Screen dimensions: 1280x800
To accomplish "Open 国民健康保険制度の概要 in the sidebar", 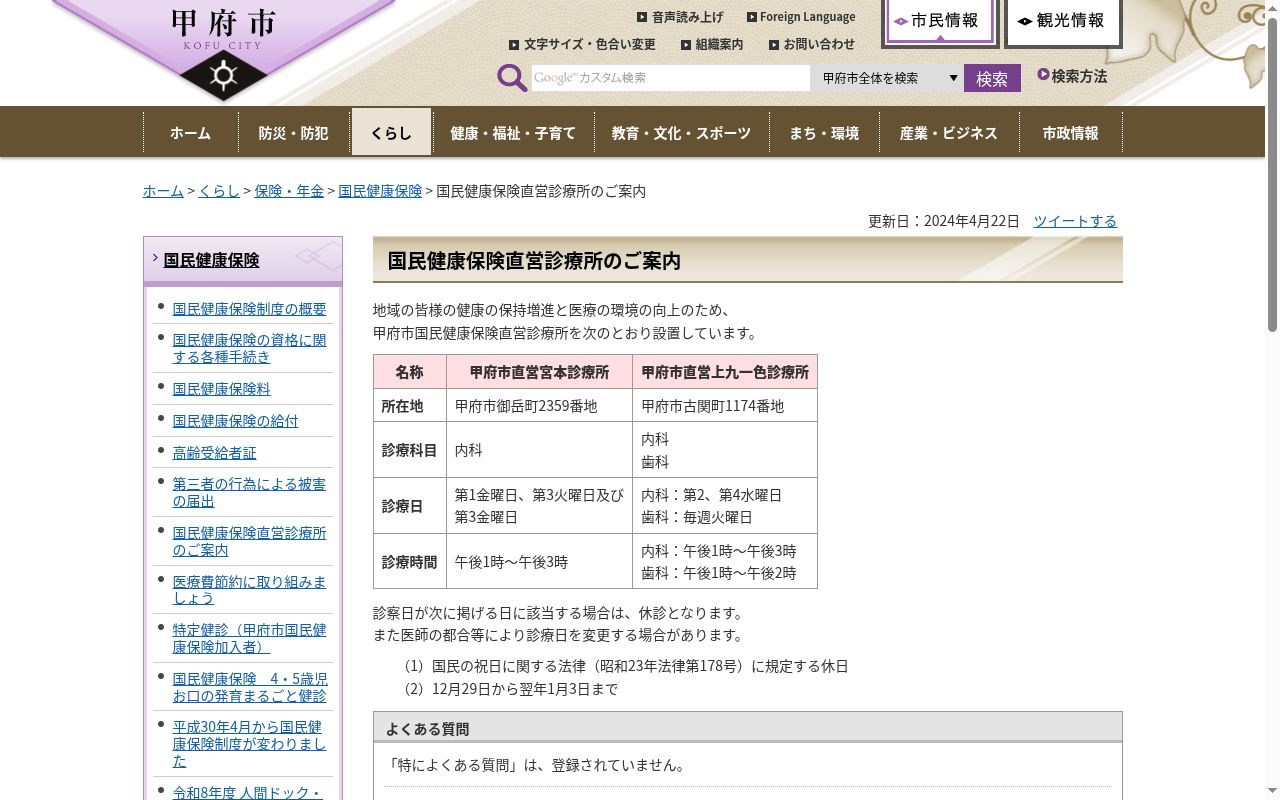I will point(249,309).
